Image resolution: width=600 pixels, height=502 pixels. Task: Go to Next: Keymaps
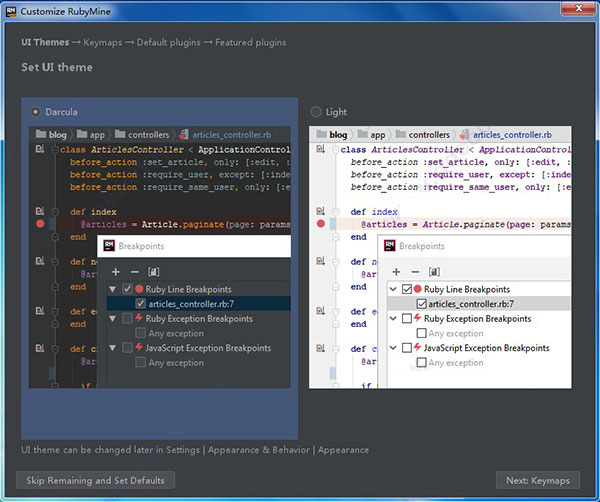[x=538, y=480]
